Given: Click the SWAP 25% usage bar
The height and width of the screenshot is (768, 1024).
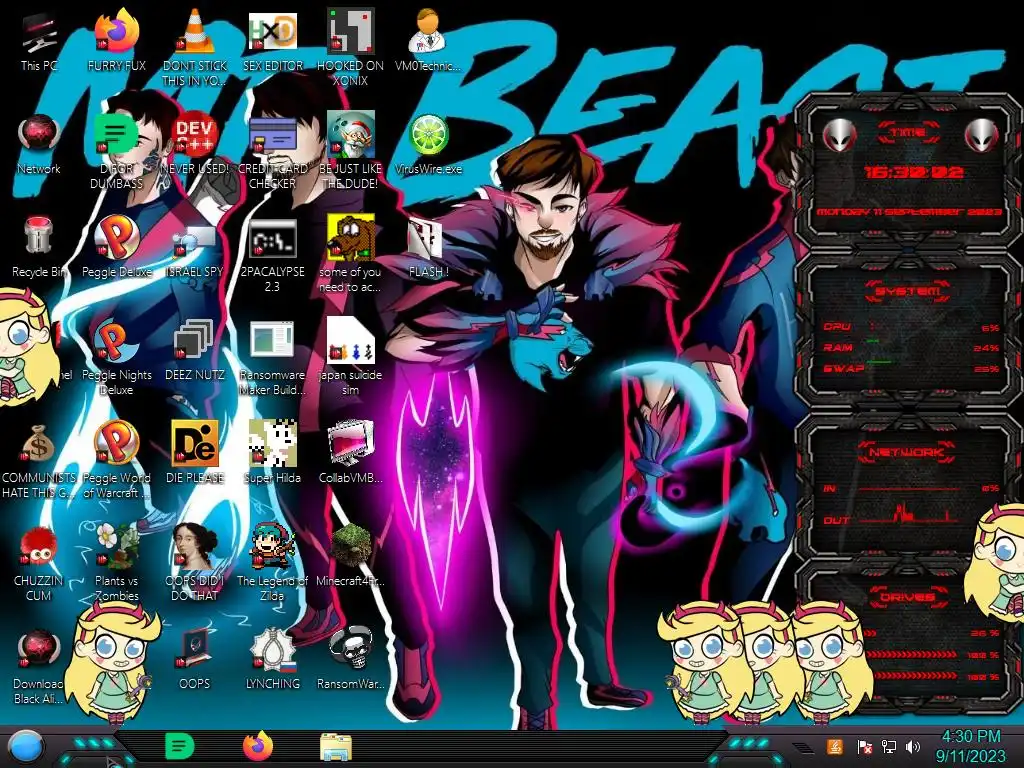Looking at the screenshot, I should 910,368.
